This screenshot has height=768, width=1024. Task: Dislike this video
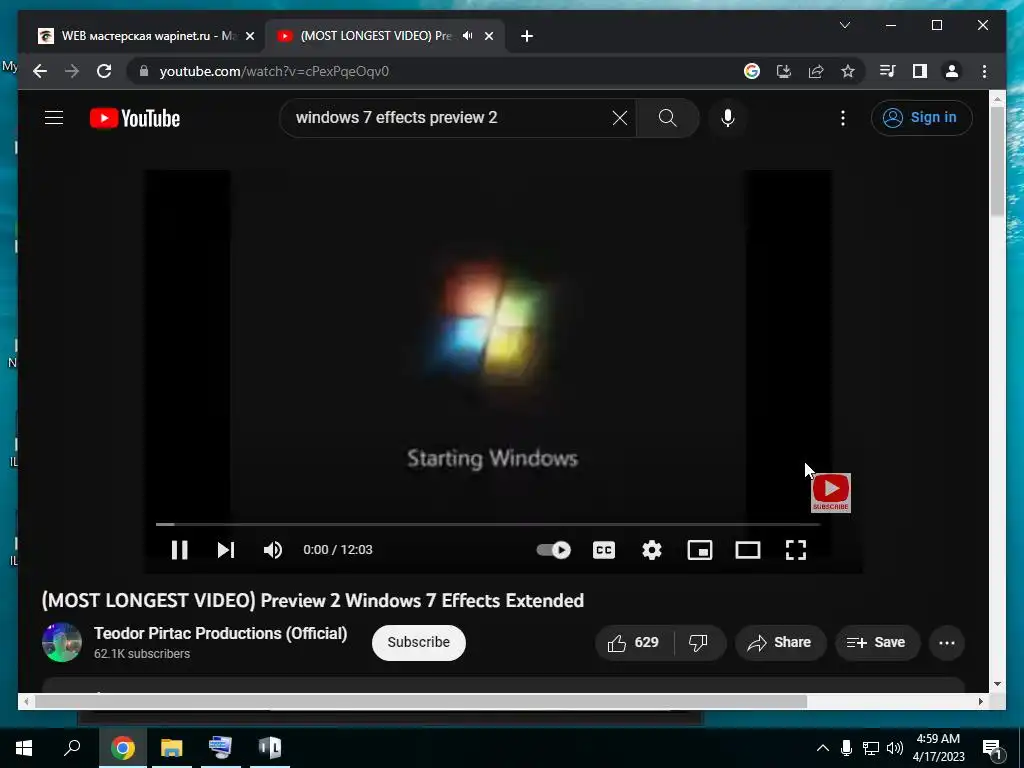pyautogui.click(x=699, y=643)
